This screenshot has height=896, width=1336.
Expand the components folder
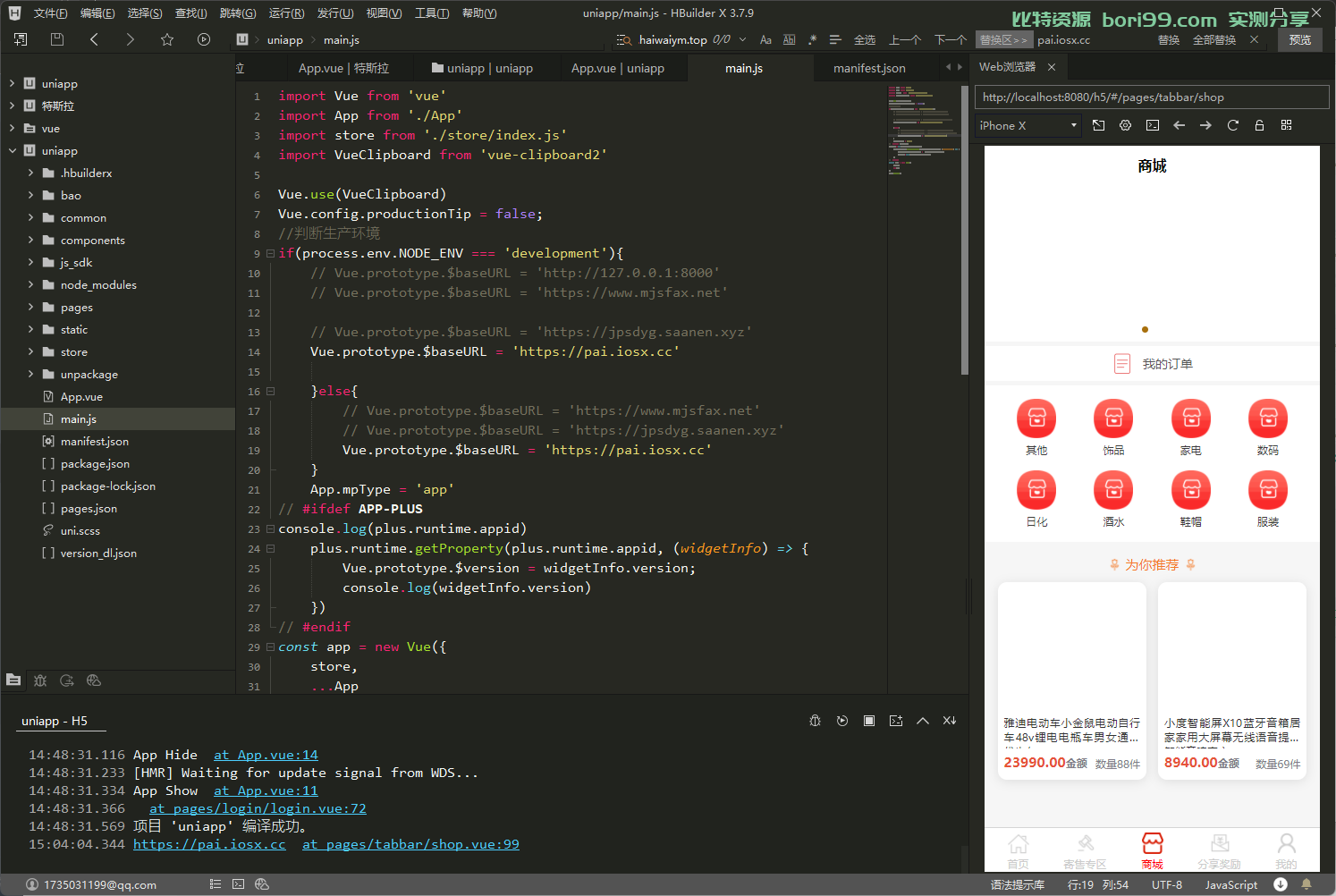point(30,240)
